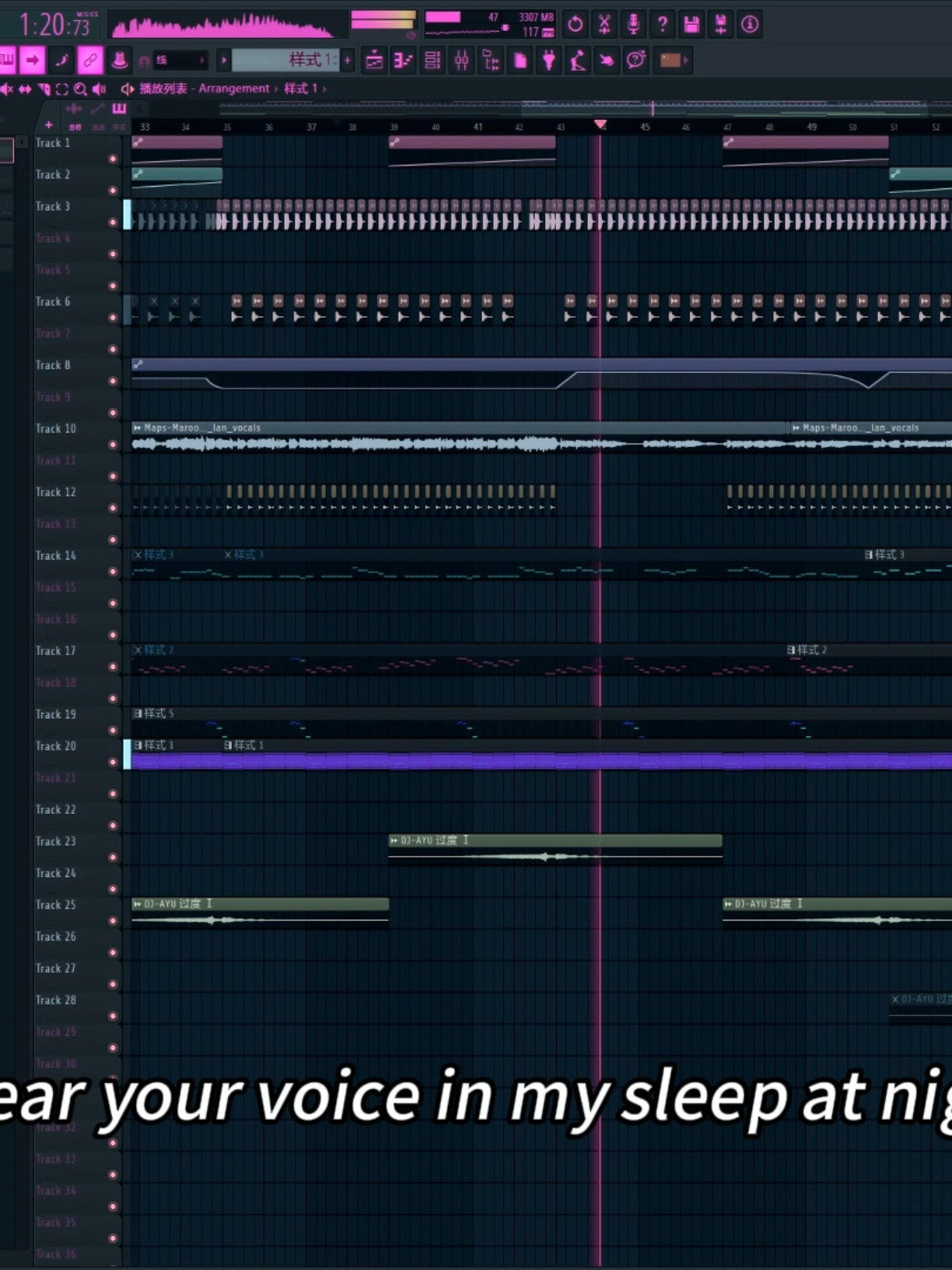Image resolution: width=952 pixels, height=1270 pixels.
Task: Switch picker to the pattern keyboard tab
Action: (x=119, y=109)
